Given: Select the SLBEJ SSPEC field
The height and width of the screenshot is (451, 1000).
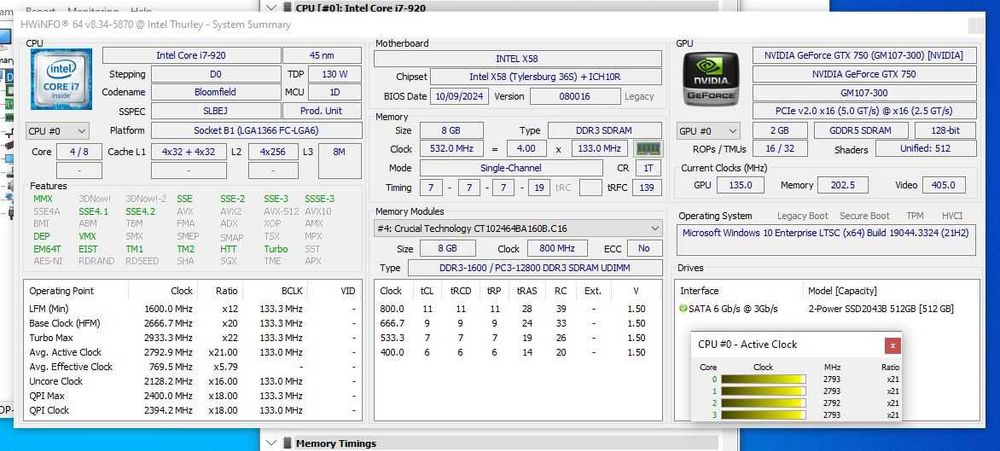Looking at the screenshot, I should 216,111.
